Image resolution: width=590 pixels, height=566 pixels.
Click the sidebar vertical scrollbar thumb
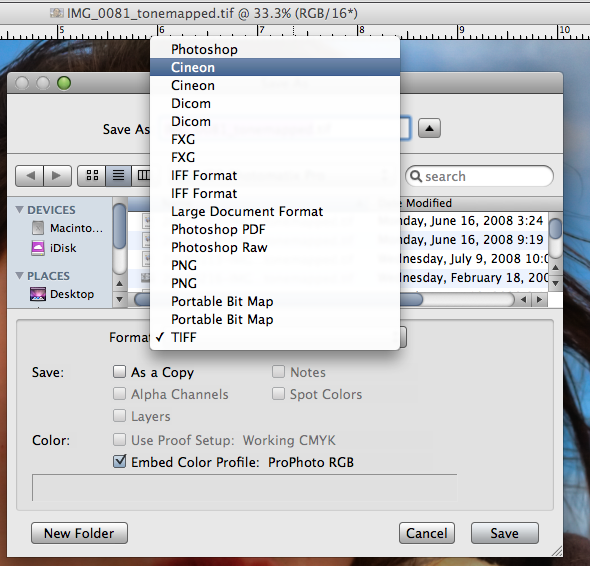(120, 226)
